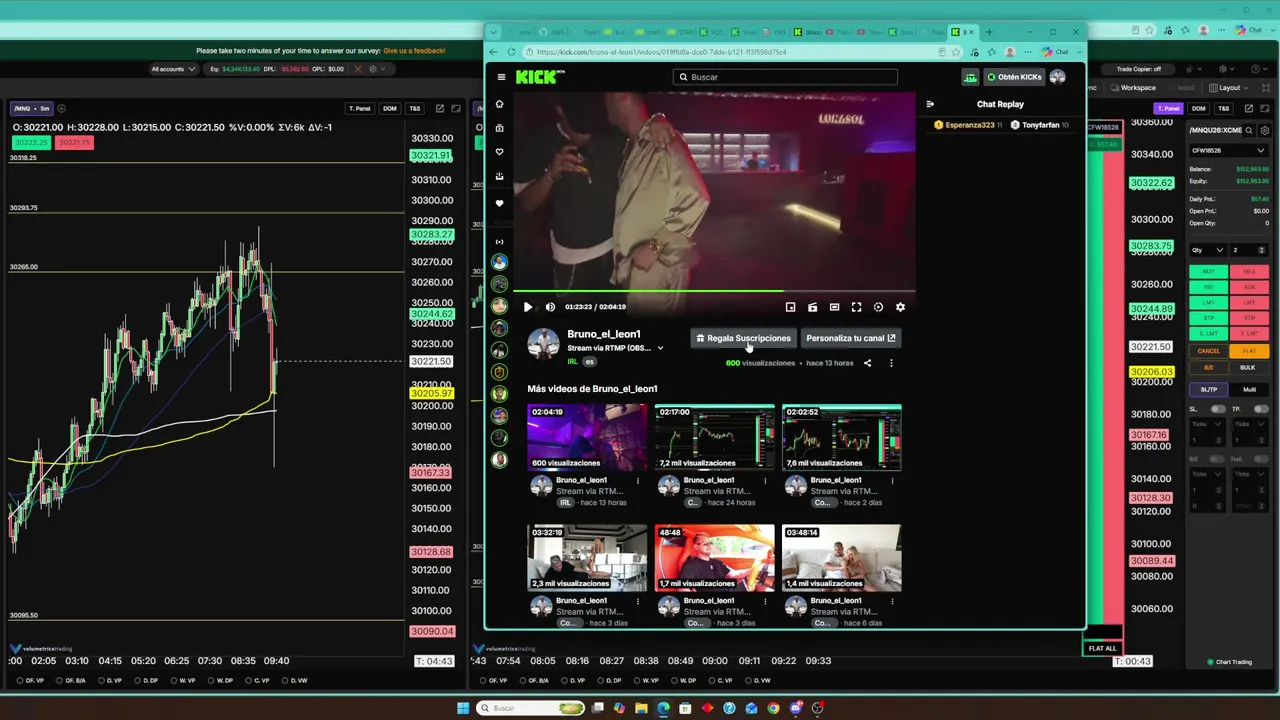The height and width of the screenshot is (720, 1280).
Task: Click inside the Windows taskbar search box
Action: [x=530, y=708]
